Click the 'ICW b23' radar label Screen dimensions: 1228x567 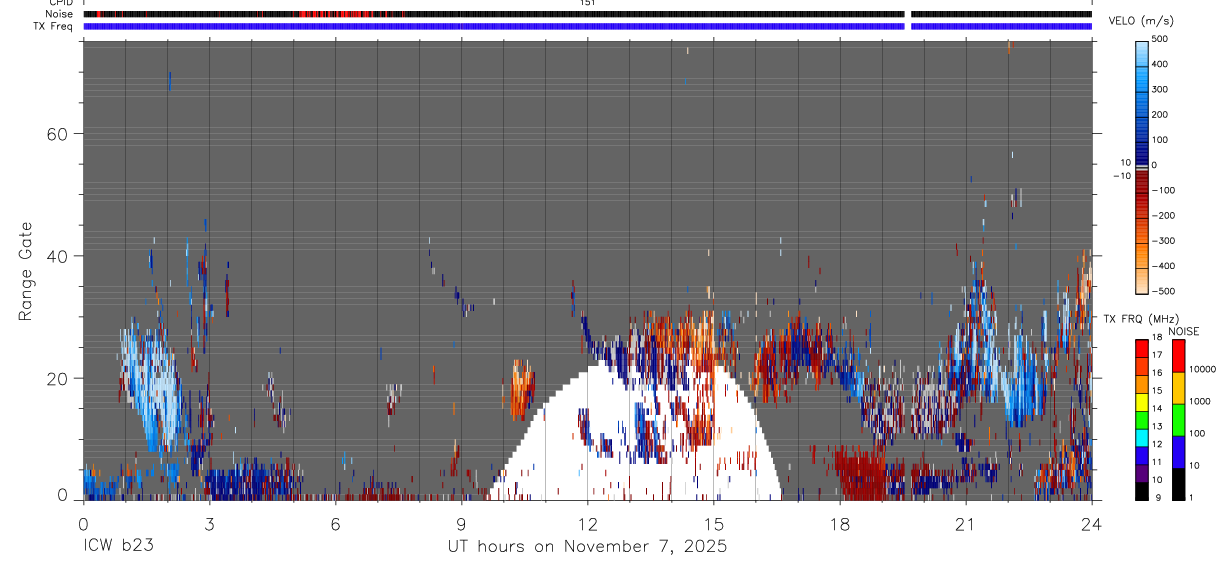click(x=118, y=546)
